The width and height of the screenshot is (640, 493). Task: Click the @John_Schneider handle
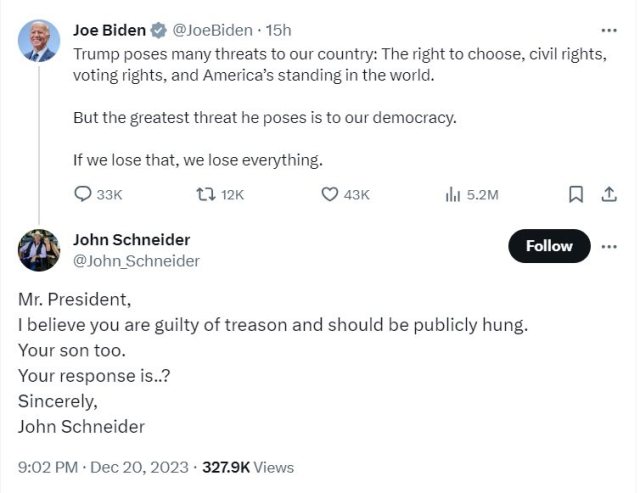[136, 261]
